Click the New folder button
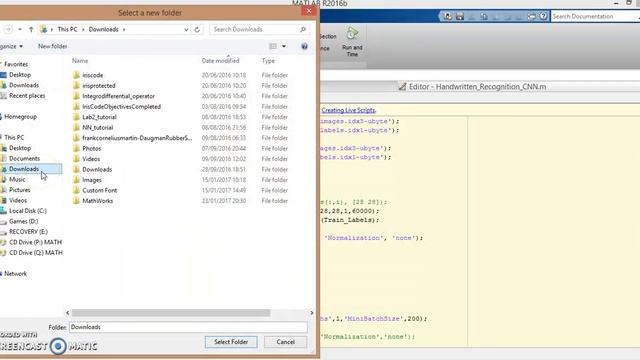This screenshot has width=640, height=360. [x=52, y=46]
